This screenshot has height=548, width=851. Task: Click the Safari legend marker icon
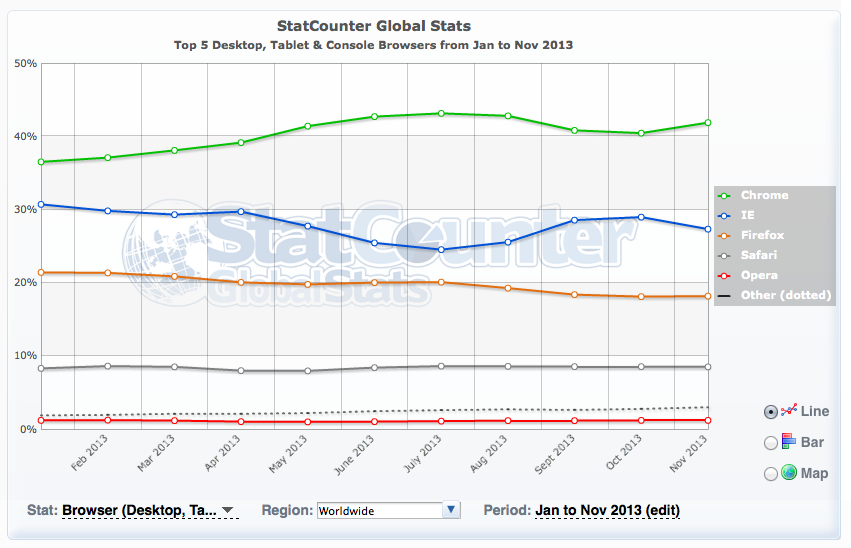pos(724,255)
